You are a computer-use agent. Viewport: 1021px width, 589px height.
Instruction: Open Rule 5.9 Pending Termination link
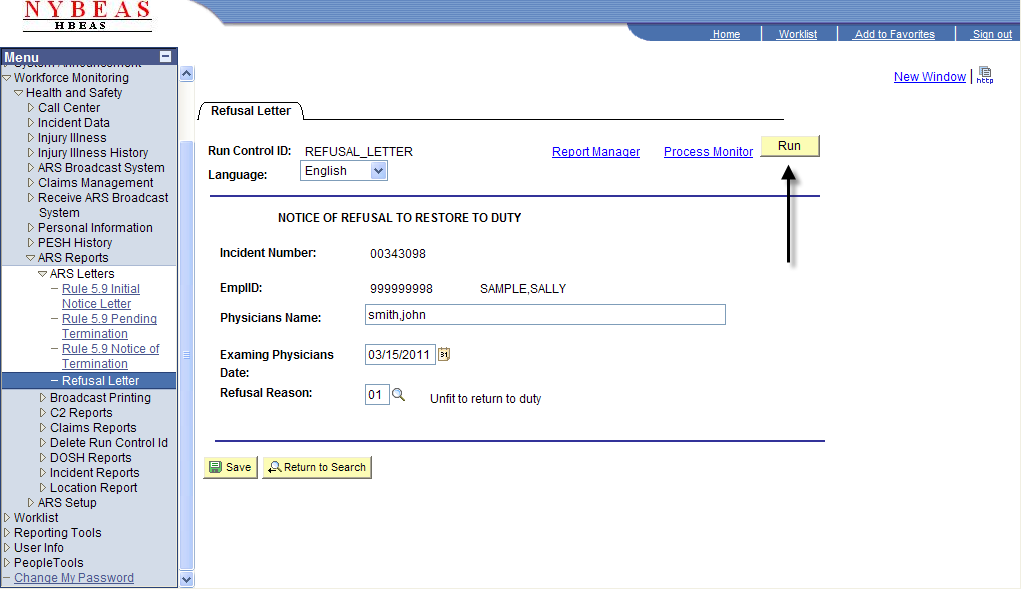[109, 326]
